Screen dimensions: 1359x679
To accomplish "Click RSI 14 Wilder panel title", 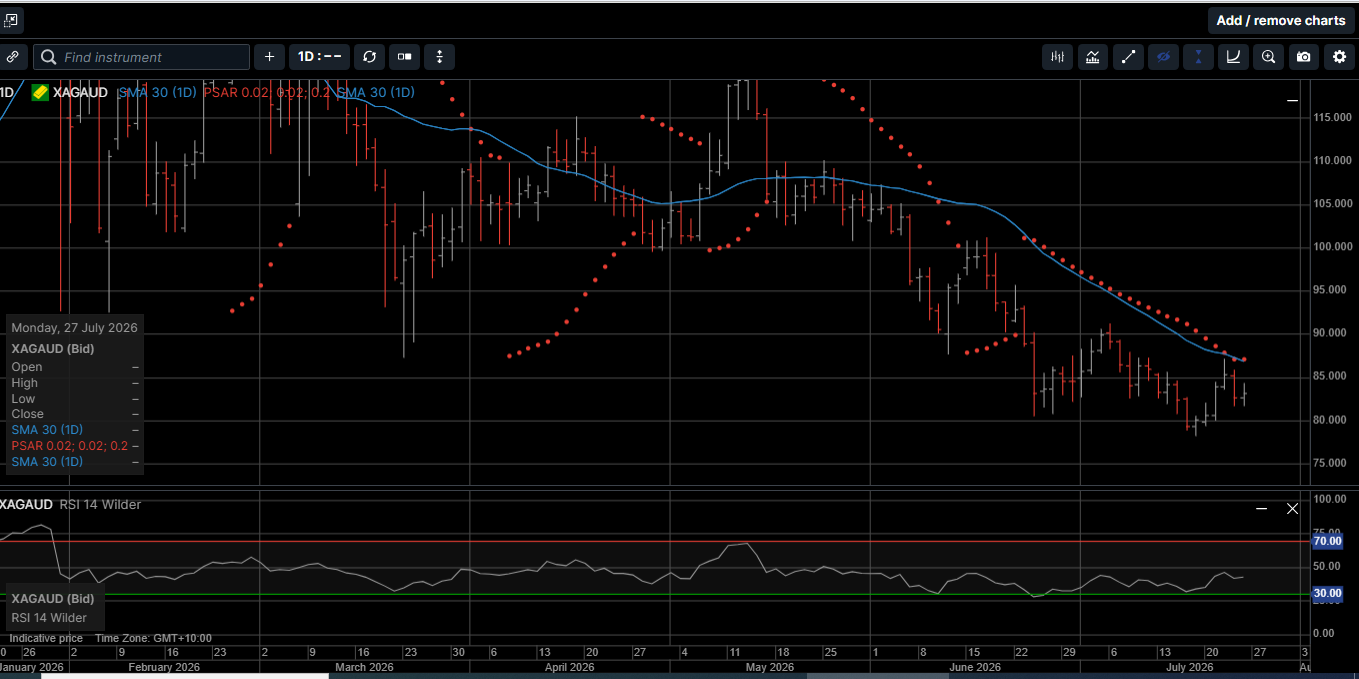I will point(99,504).
